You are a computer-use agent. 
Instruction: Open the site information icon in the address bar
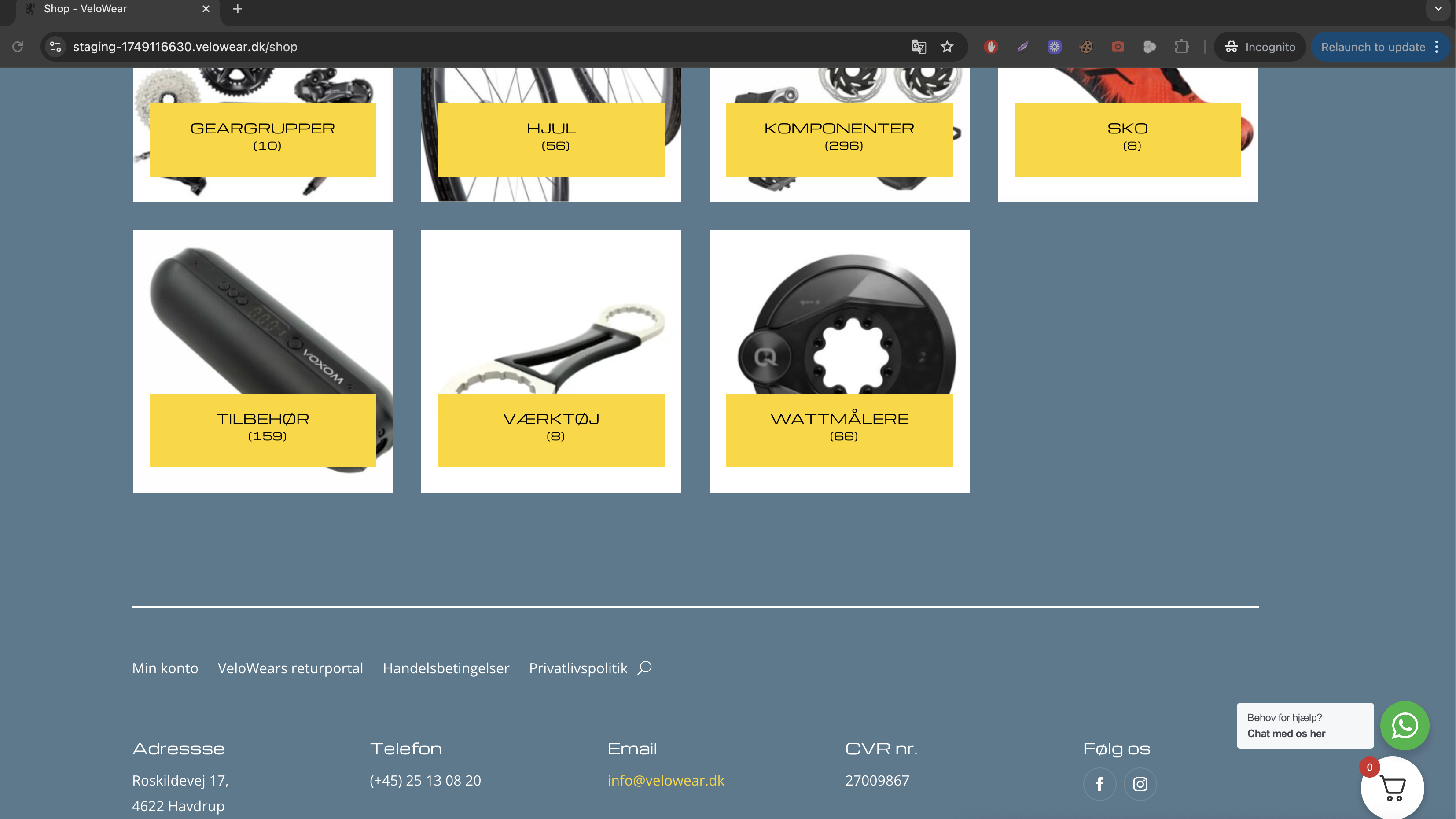coord(55,46)
